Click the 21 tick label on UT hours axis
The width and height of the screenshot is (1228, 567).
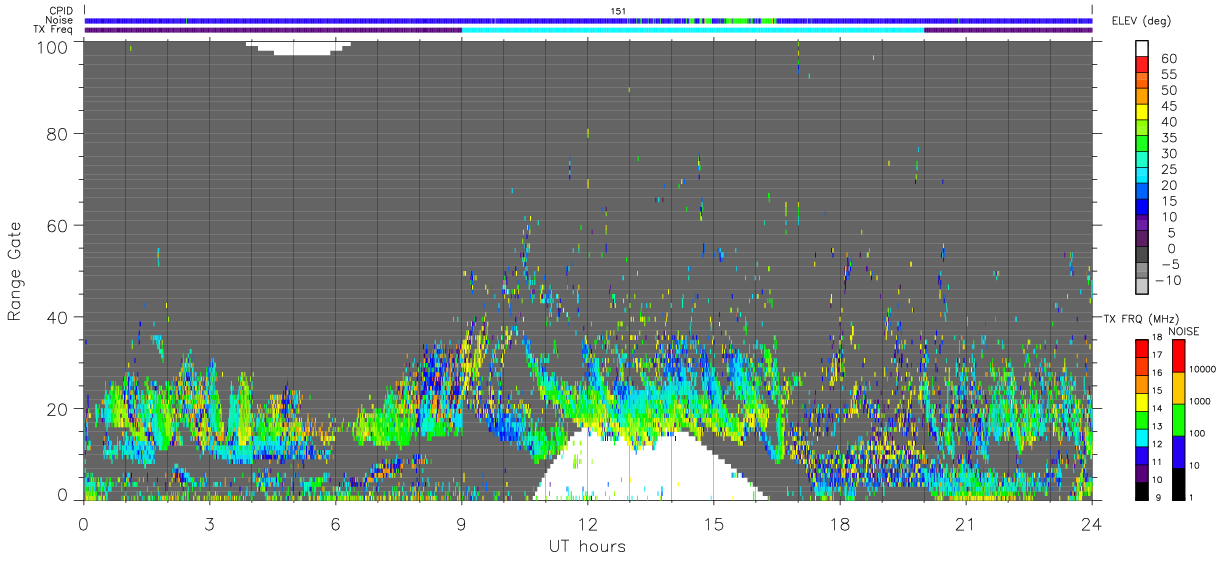click(x=965, y=524)
